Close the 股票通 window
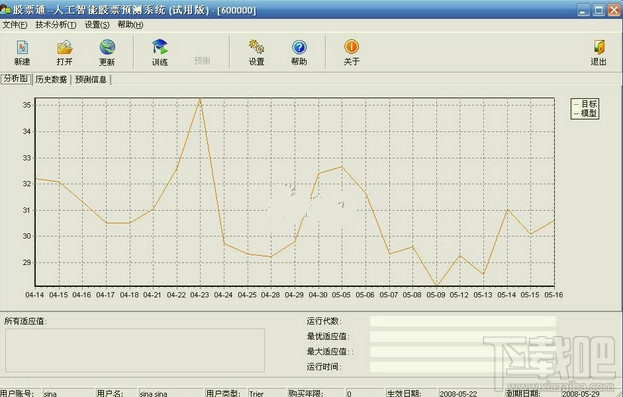This screenshot has width=623, height=397. 614,10
